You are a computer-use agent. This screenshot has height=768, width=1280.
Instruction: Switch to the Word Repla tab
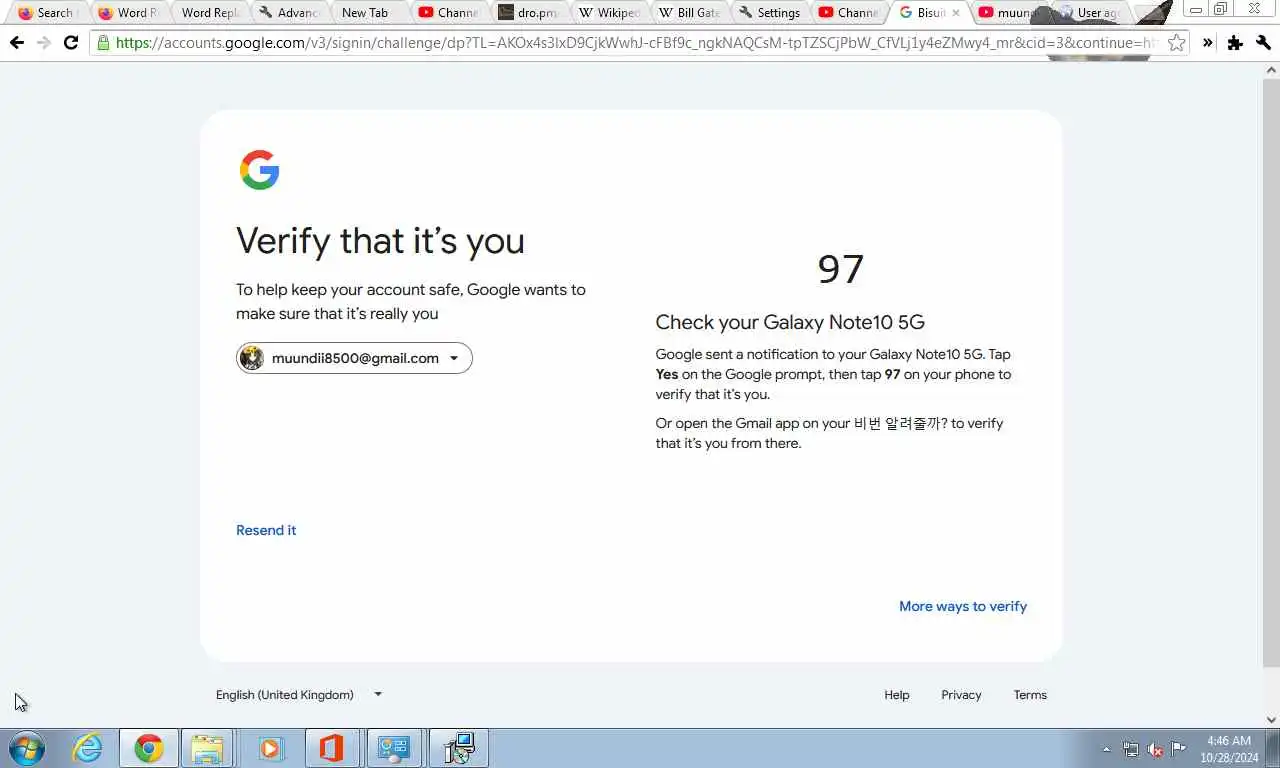[210, 13]
